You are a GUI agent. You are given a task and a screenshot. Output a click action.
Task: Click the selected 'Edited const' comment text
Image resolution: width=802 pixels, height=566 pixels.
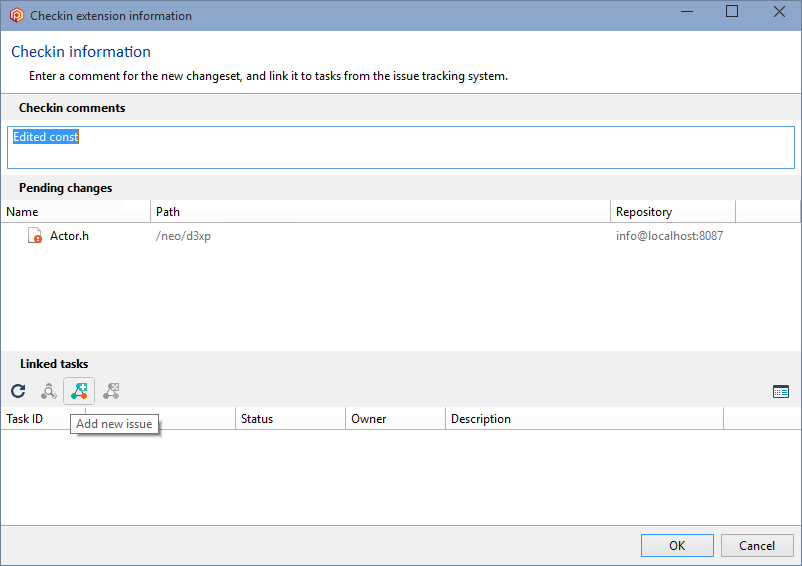coord(46,137)
